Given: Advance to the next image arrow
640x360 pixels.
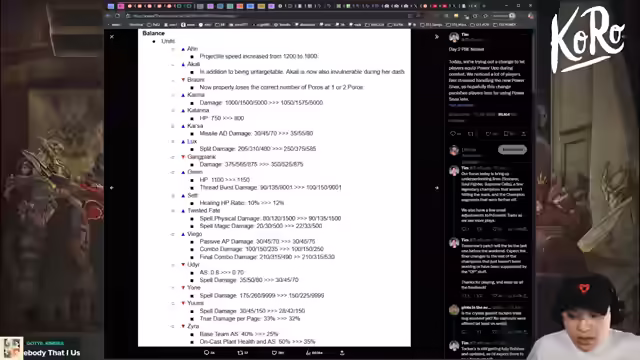Looking at the screenshot, I should click(437, 188).
